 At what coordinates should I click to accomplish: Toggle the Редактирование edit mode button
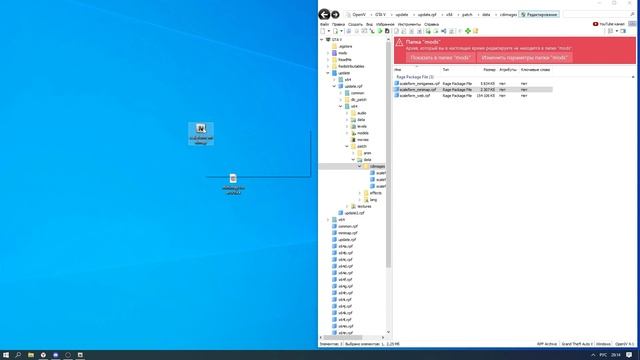click(x=539, y=14)
